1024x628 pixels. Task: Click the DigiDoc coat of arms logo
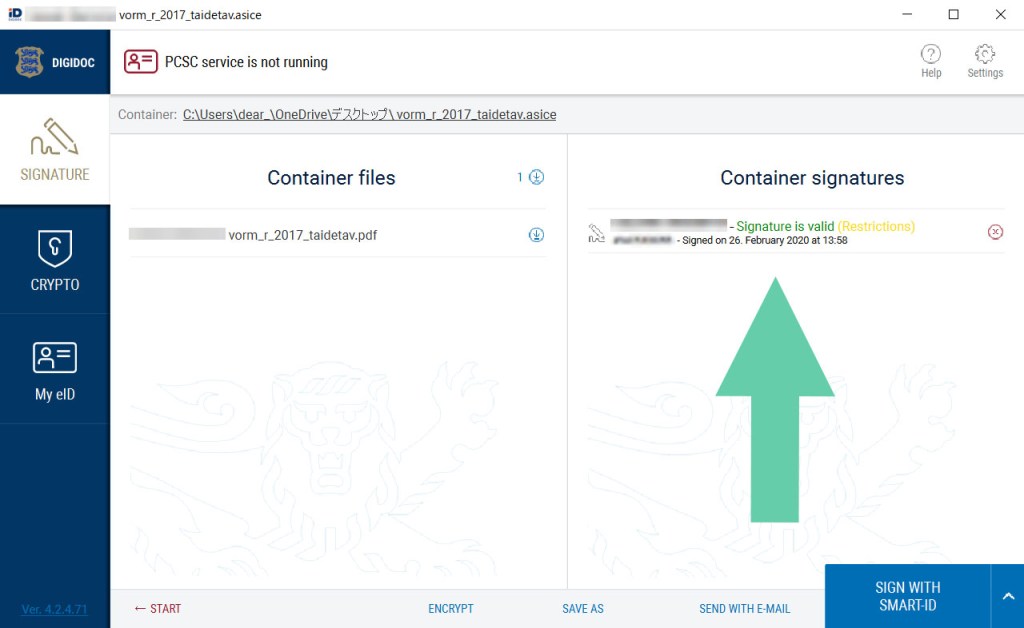[x=30, y=62]
